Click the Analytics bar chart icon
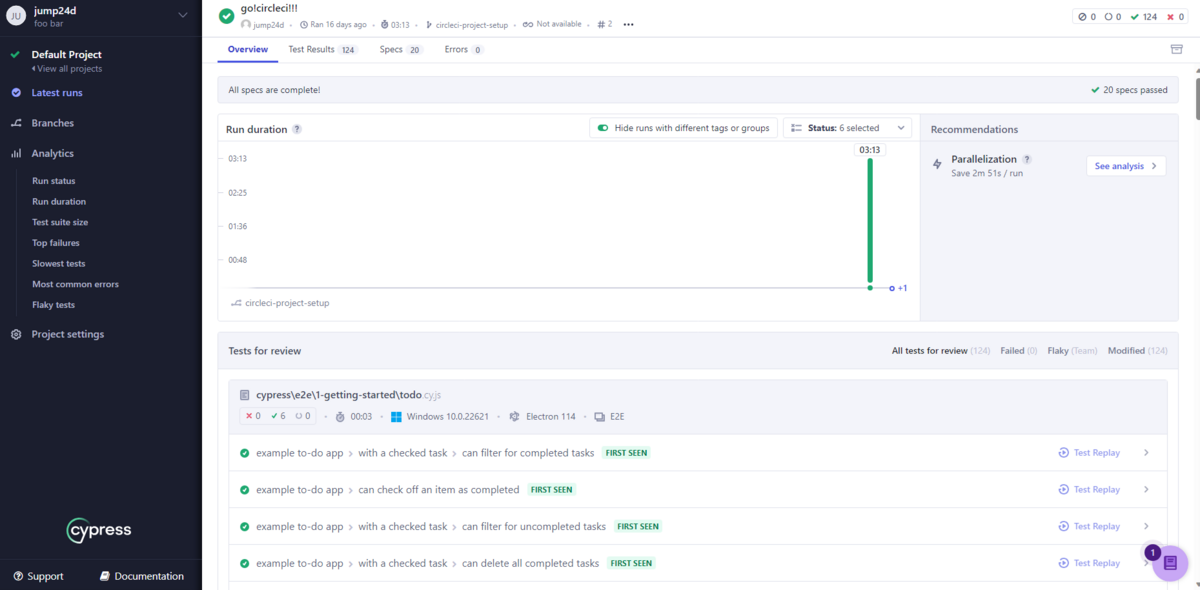 pos(16,154)
